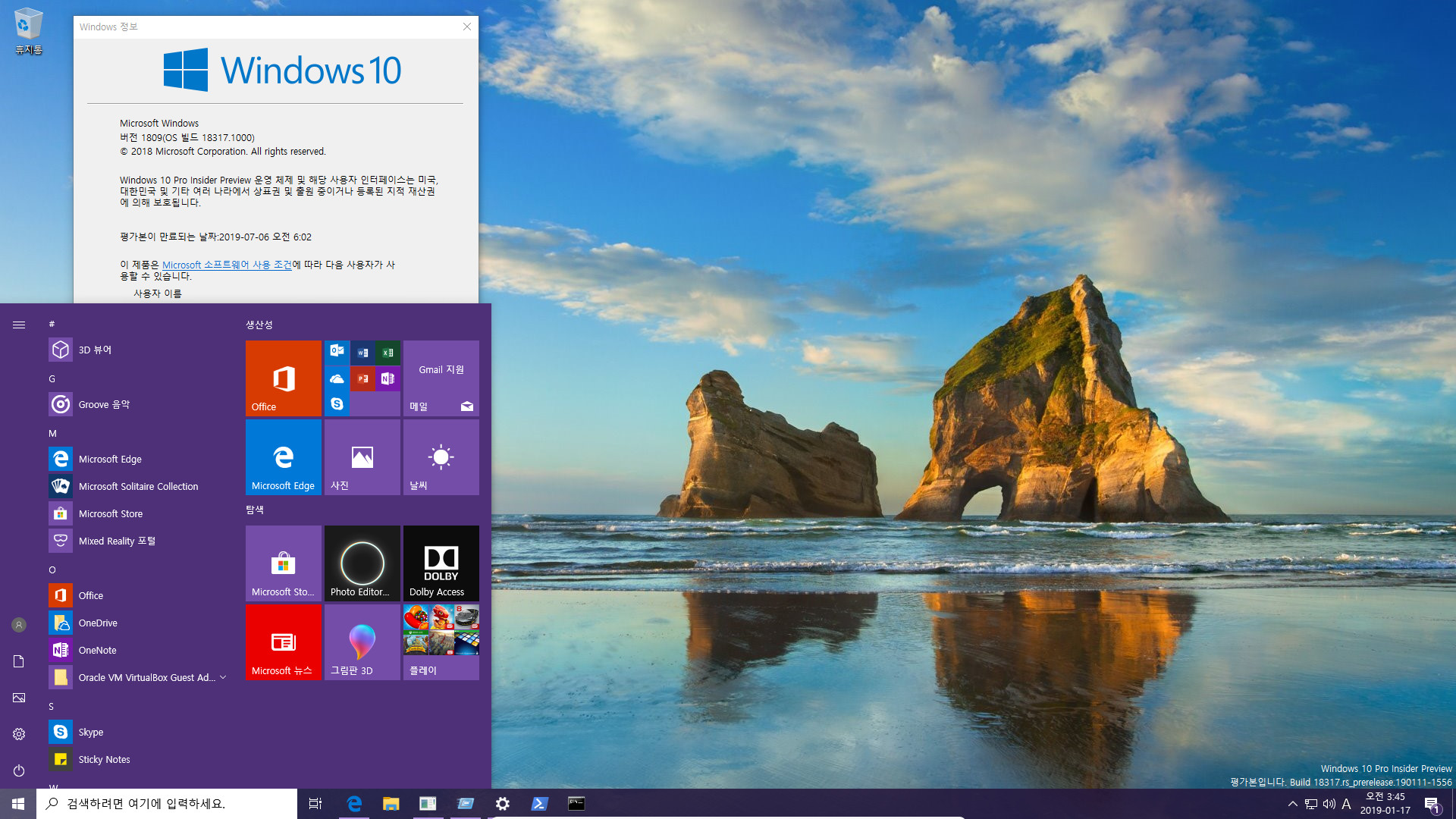1456x819 pixels.
Task: Open the volume tray icon
Action: pos(1329,804)
